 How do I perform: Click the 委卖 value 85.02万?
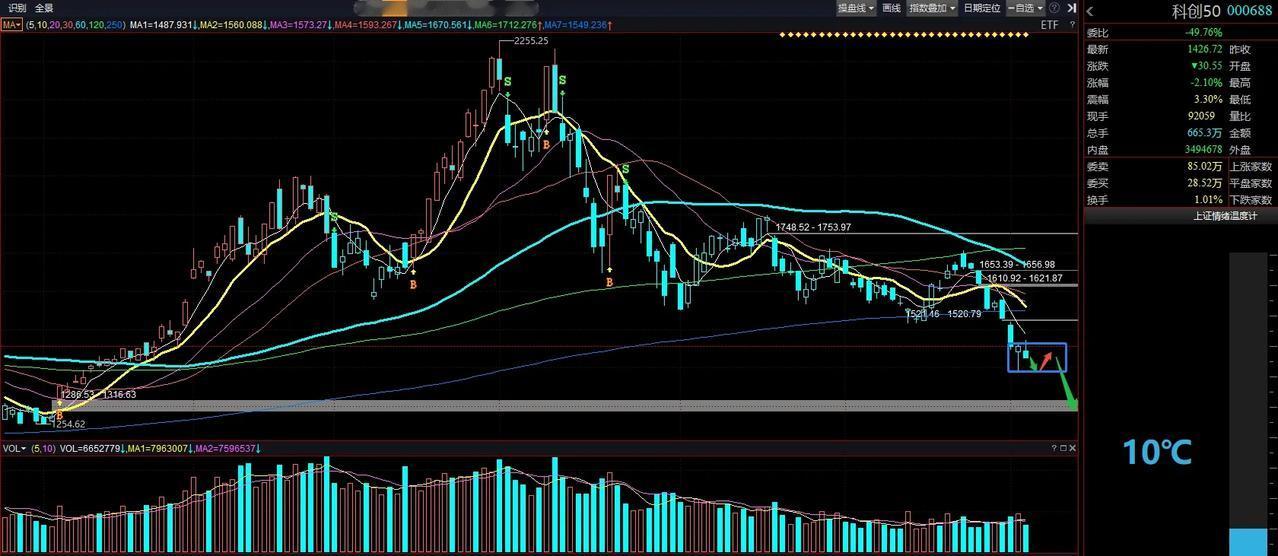1205,166
